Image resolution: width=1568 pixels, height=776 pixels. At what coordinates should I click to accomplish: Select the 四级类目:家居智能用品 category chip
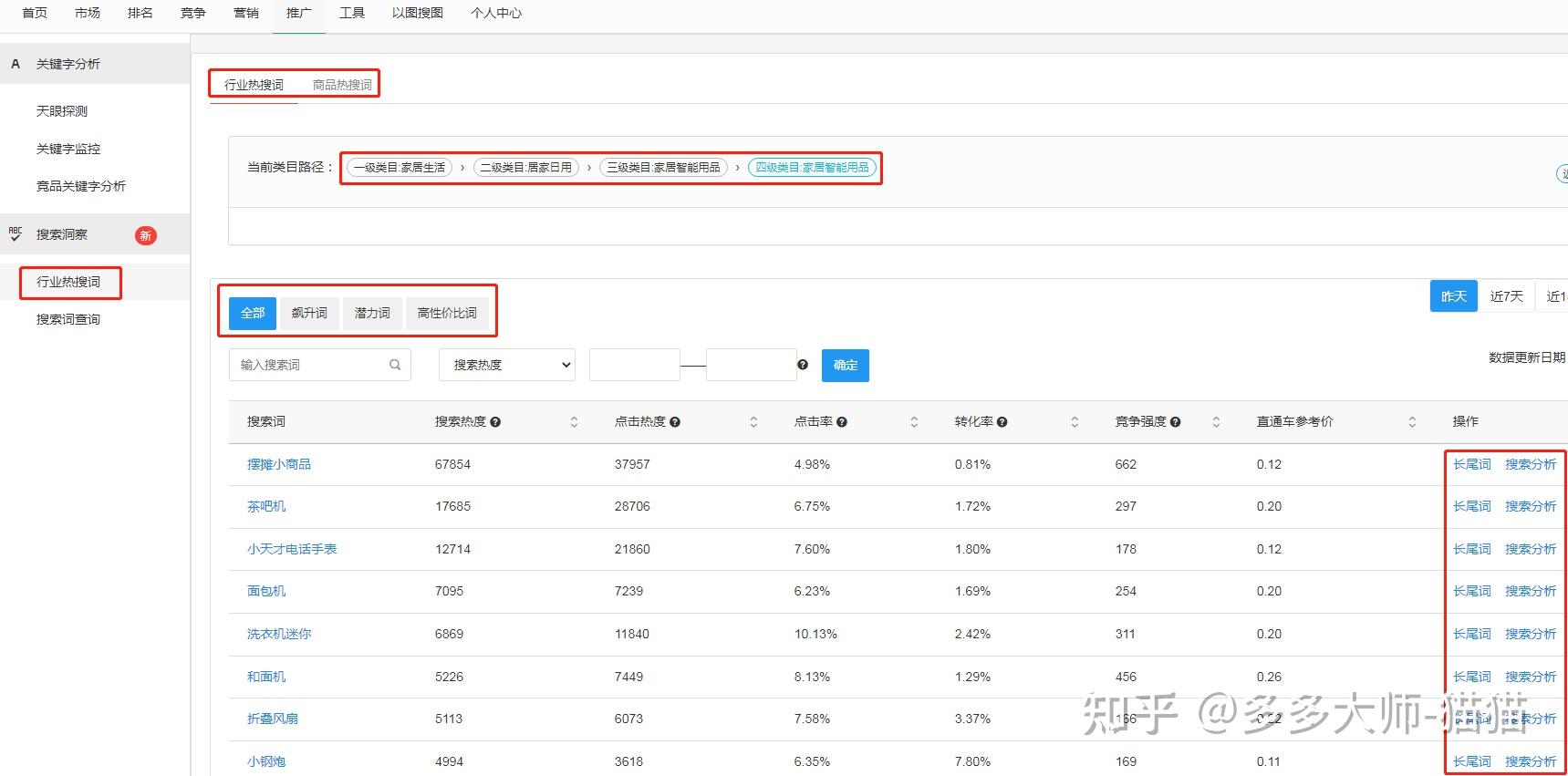tap(812, 168)
